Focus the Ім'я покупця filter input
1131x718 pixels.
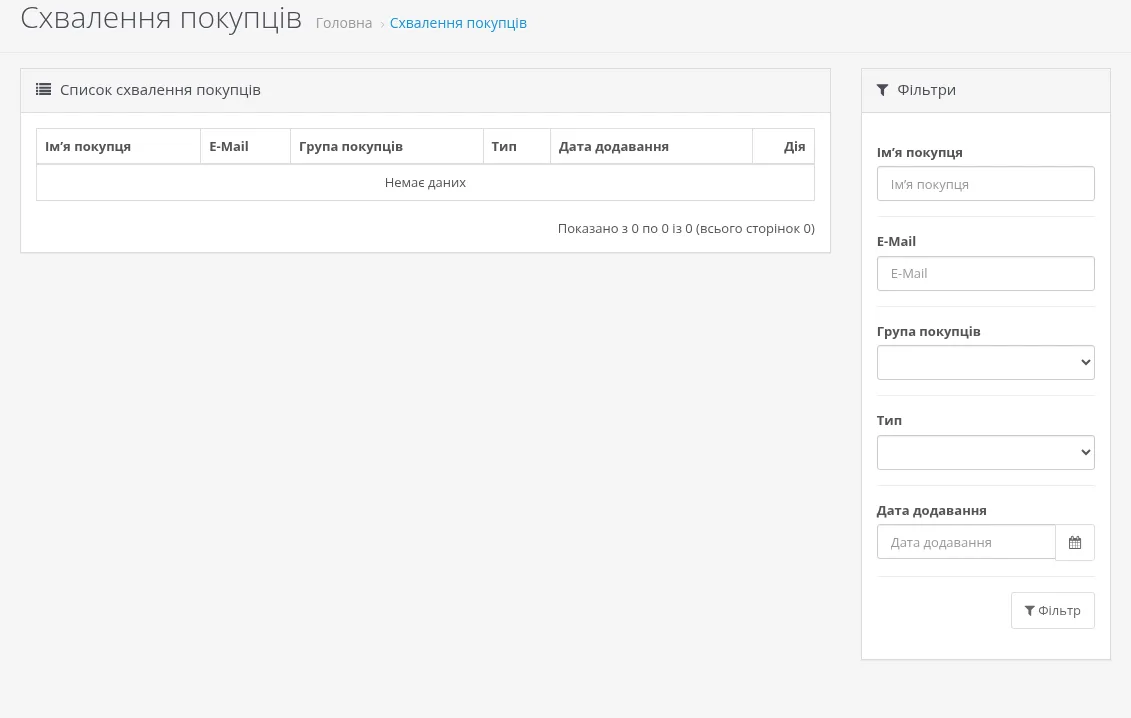[x=985, y=184]
